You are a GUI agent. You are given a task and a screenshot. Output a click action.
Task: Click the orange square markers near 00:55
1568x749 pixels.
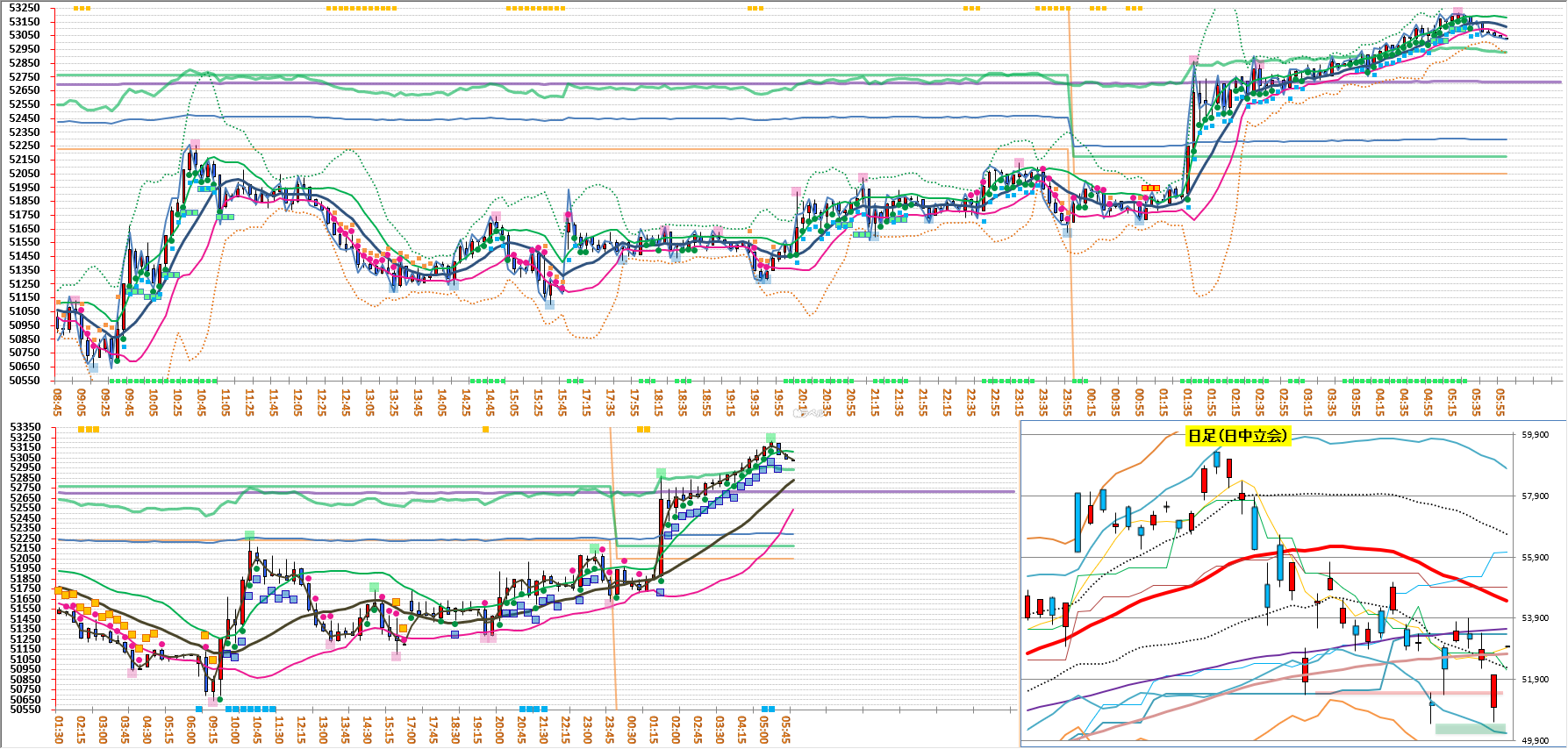(1150, 188)
